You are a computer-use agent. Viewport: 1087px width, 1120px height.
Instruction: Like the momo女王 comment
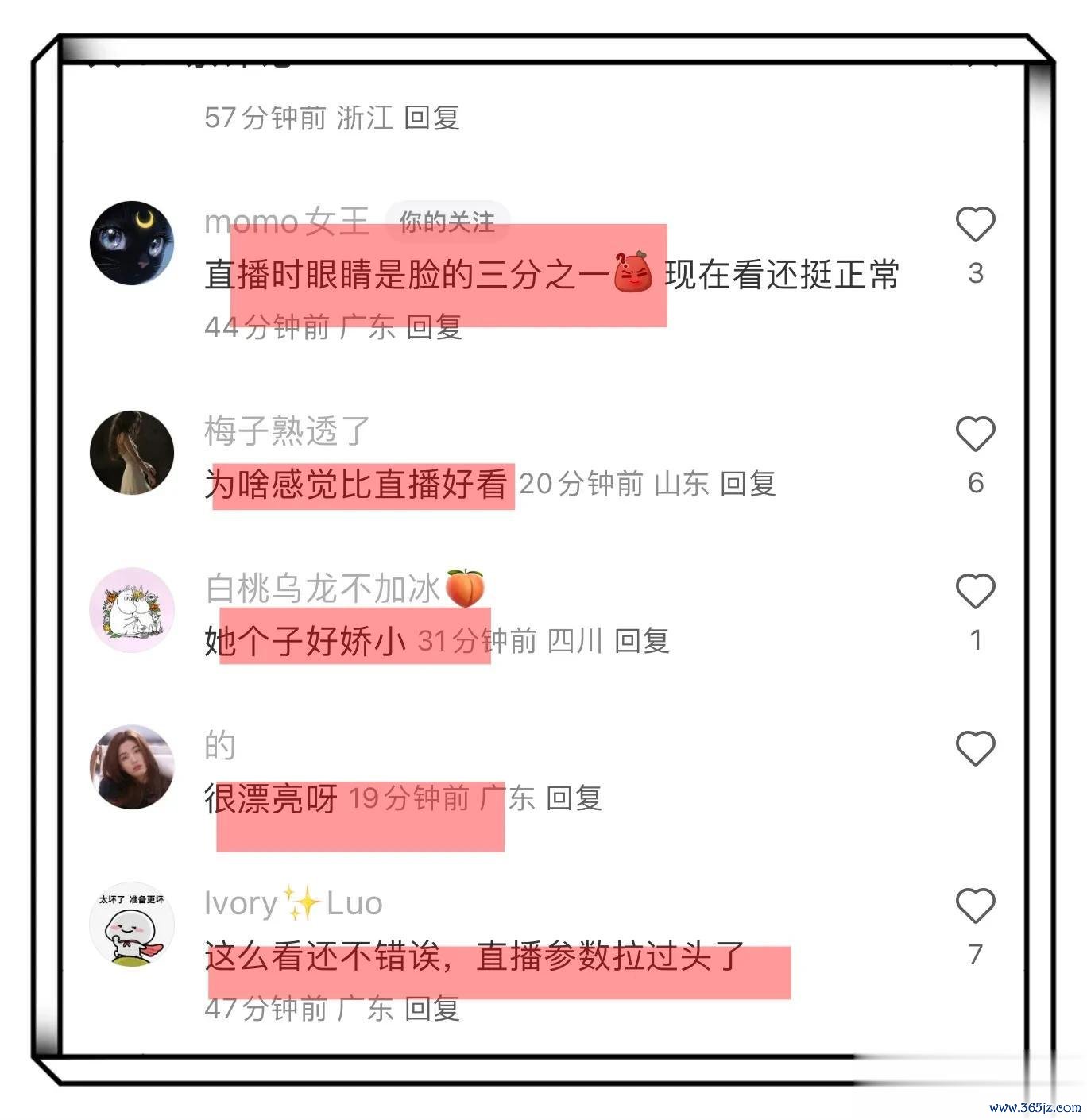(x=975, y=224)
